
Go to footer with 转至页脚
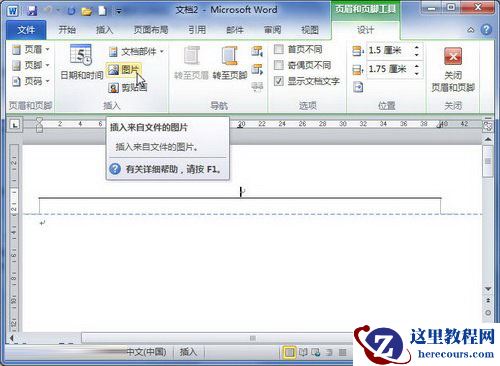click(230, 63)
